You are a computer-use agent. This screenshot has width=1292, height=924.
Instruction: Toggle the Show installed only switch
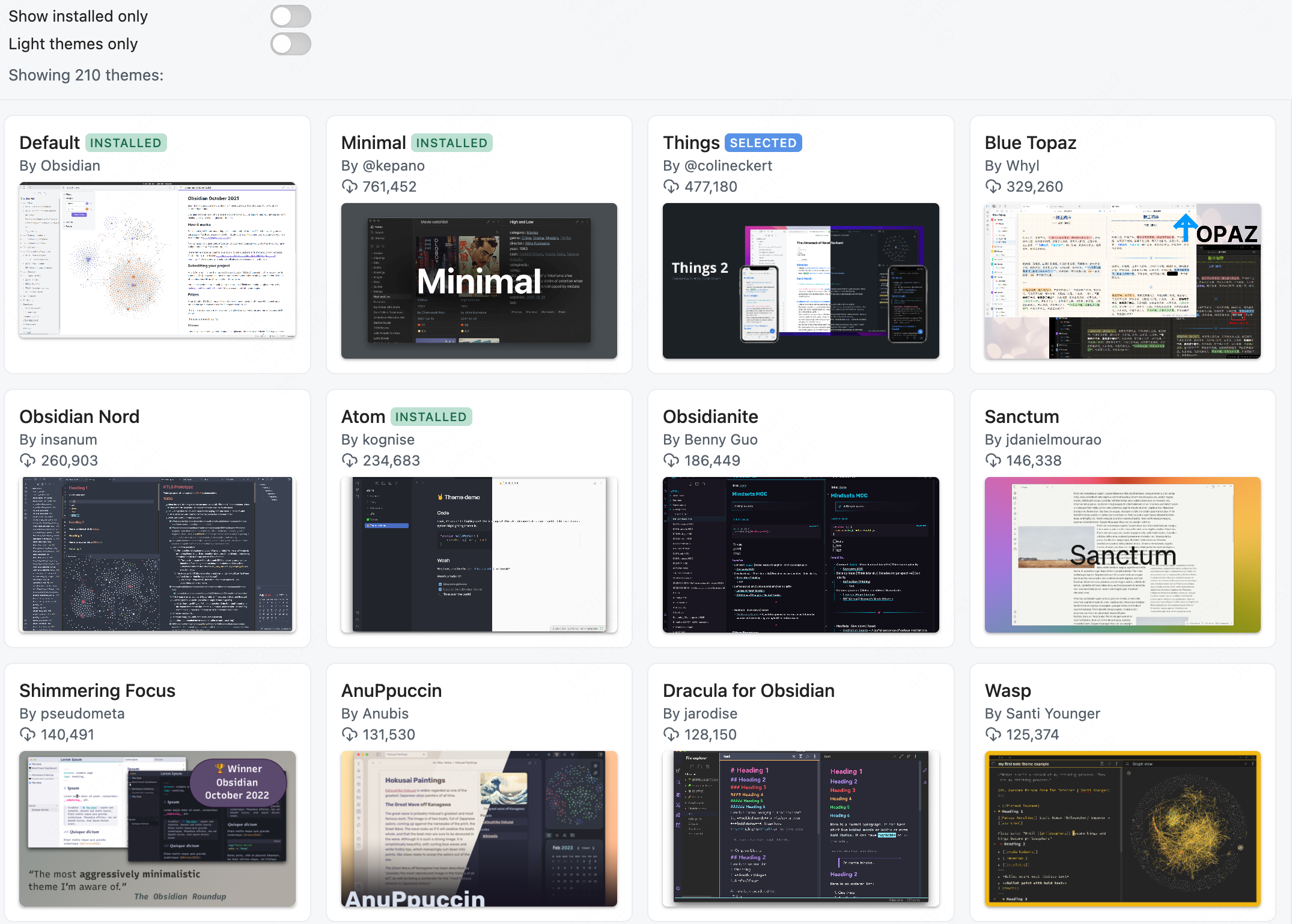[290, 16]
